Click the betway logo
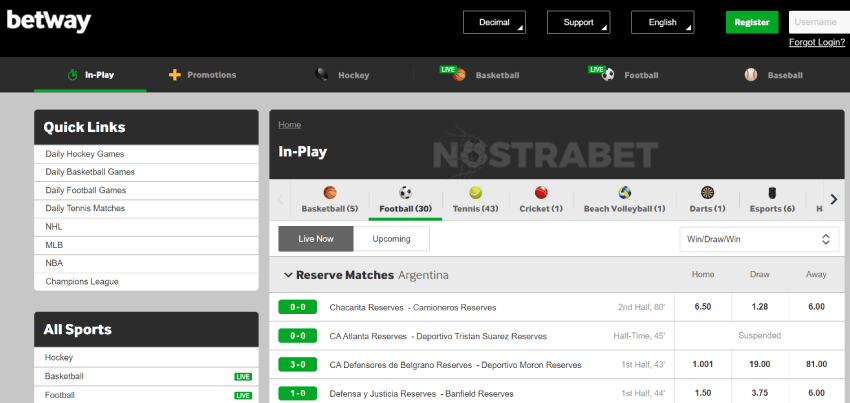 click(49, 22)
